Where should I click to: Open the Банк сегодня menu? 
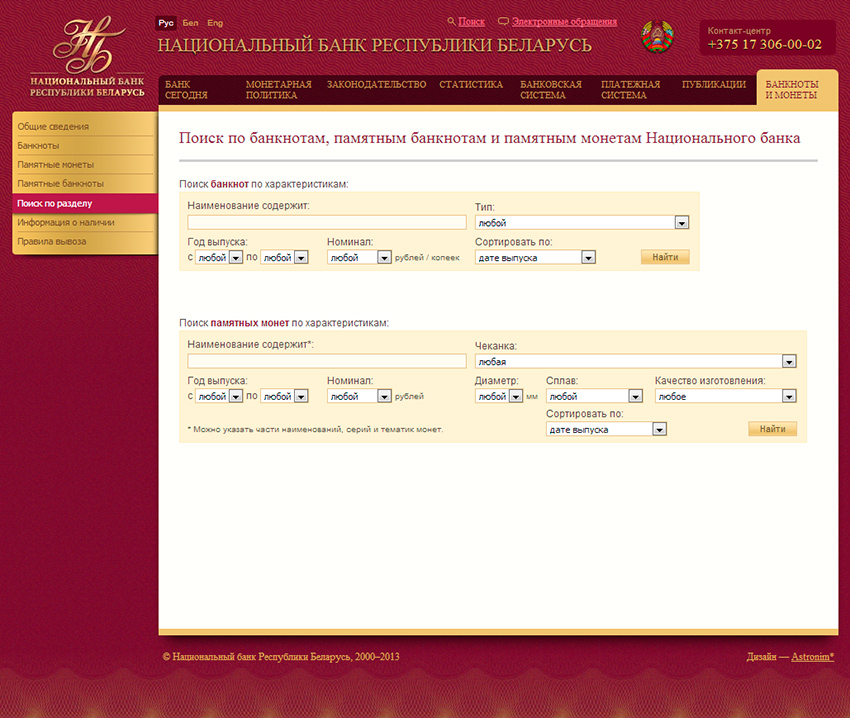pyautogui.click(x=186, y=90)
